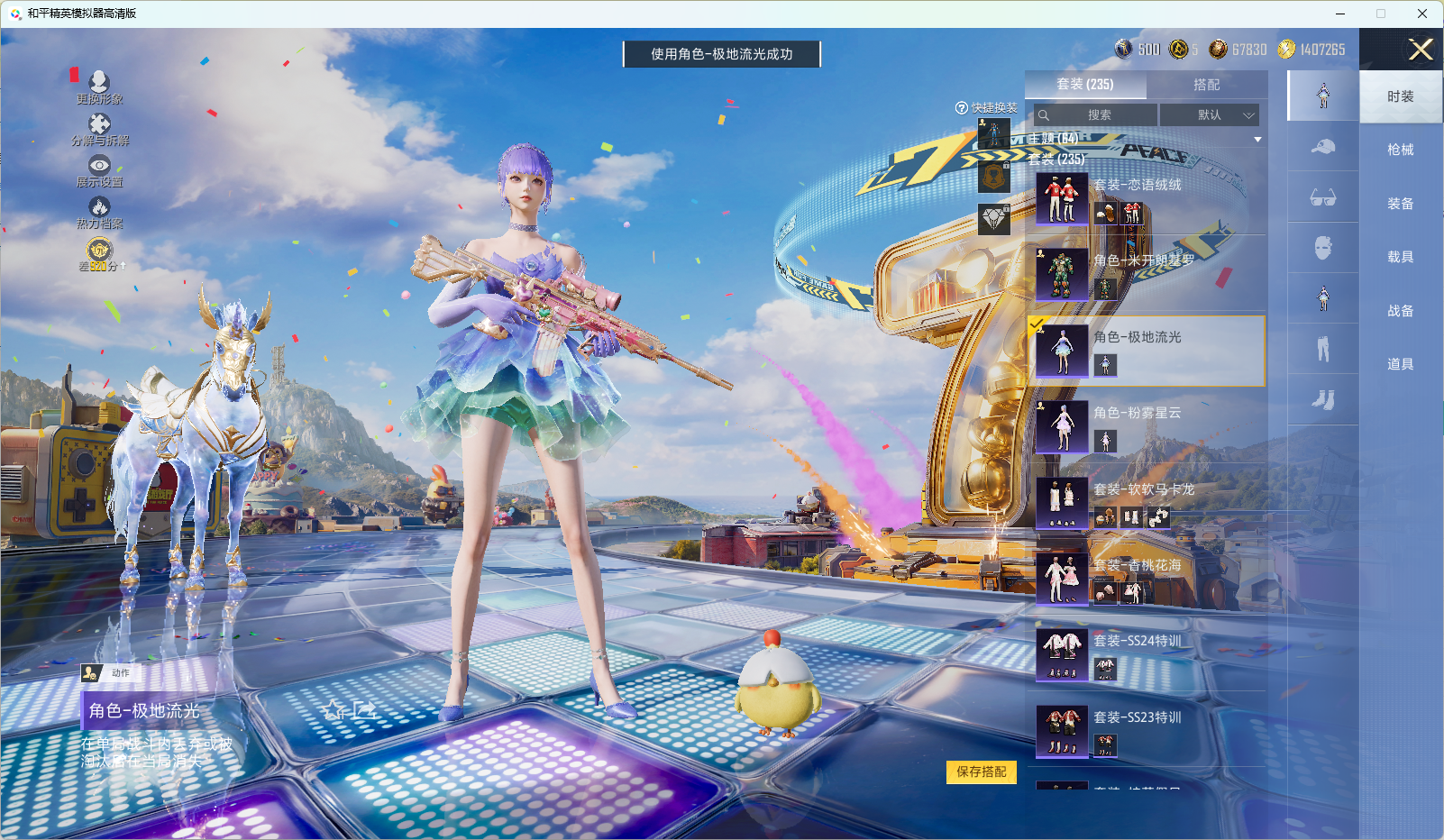Click the piece icon under 角色-粉雾星云
Viewport: 1444px width, 840px height.
point(1105,441)
